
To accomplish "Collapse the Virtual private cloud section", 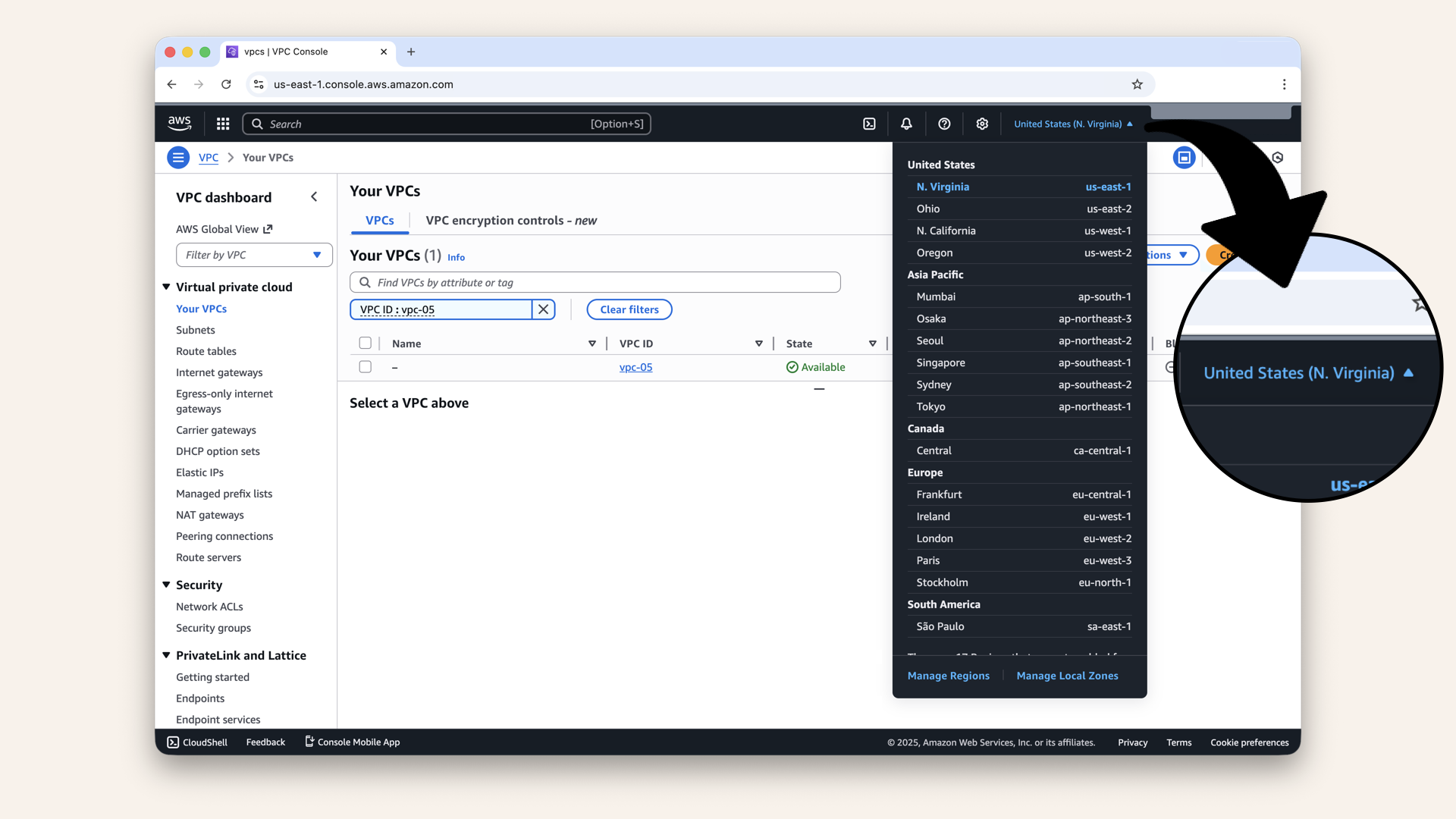I will coord(166,287).
